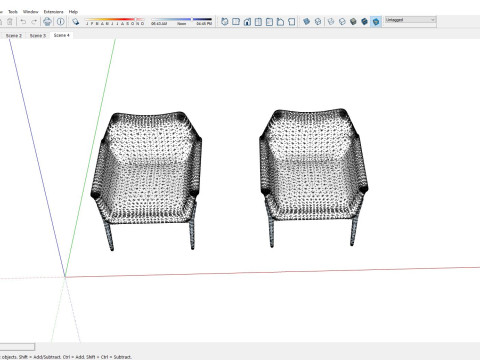Click the Noon label on time slider
This screenshot has height=360, width=480.
[x=182, y=24]
